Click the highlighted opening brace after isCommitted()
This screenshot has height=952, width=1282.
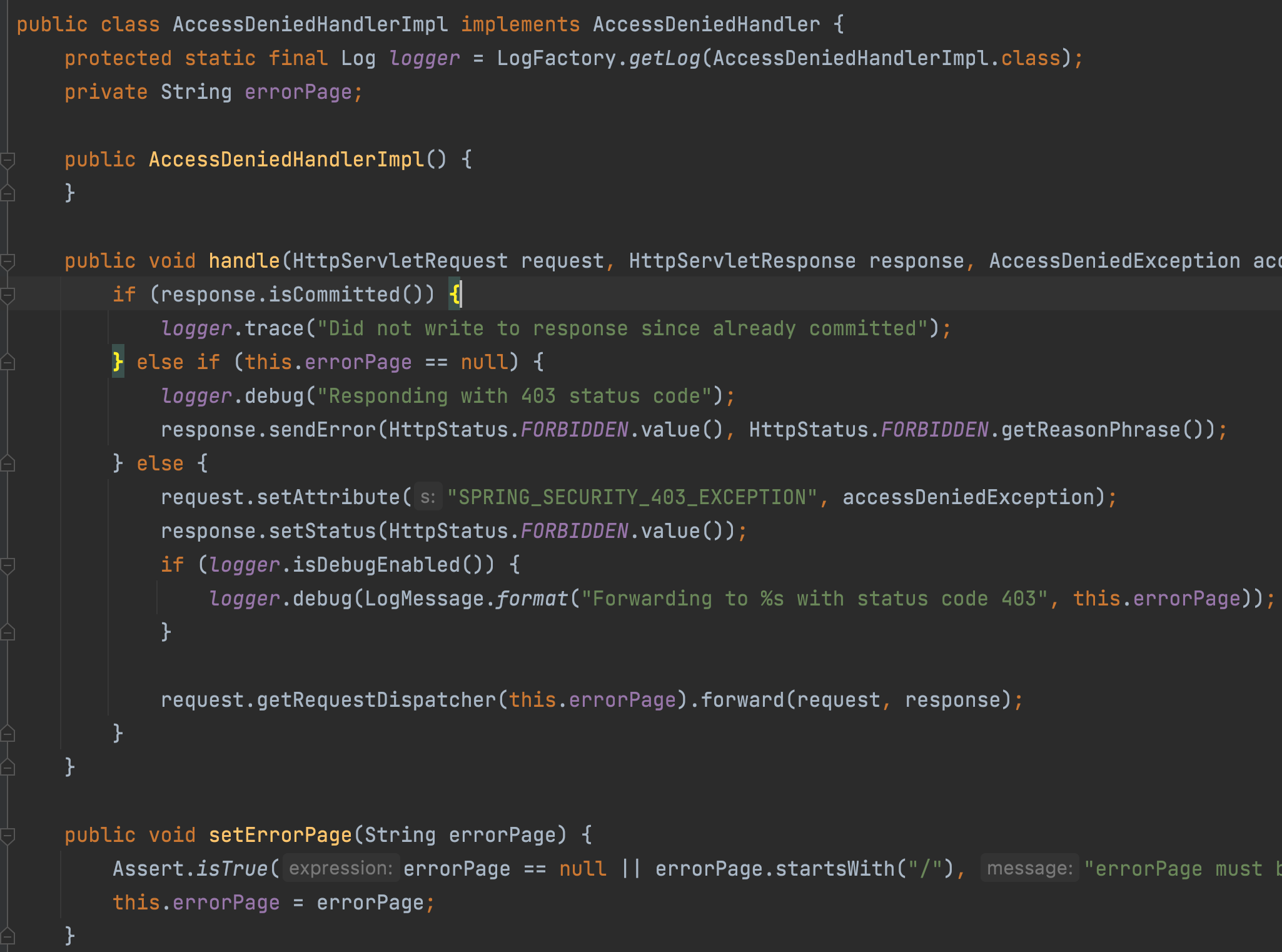tap(455, 294)
